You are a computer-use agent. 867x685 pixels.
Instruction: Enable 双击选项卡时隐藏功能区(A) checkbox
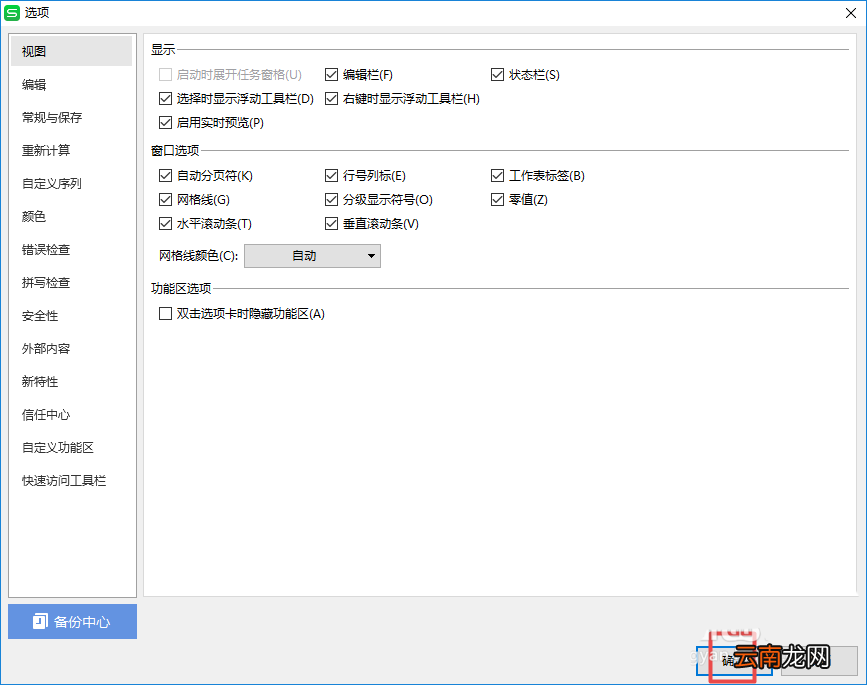point(165,314)
